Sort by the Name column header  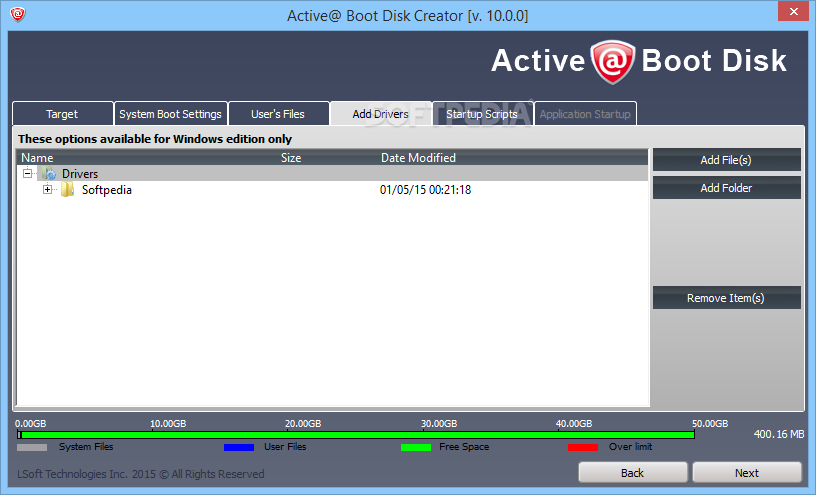pyautogui.click(x=37, y=158)
